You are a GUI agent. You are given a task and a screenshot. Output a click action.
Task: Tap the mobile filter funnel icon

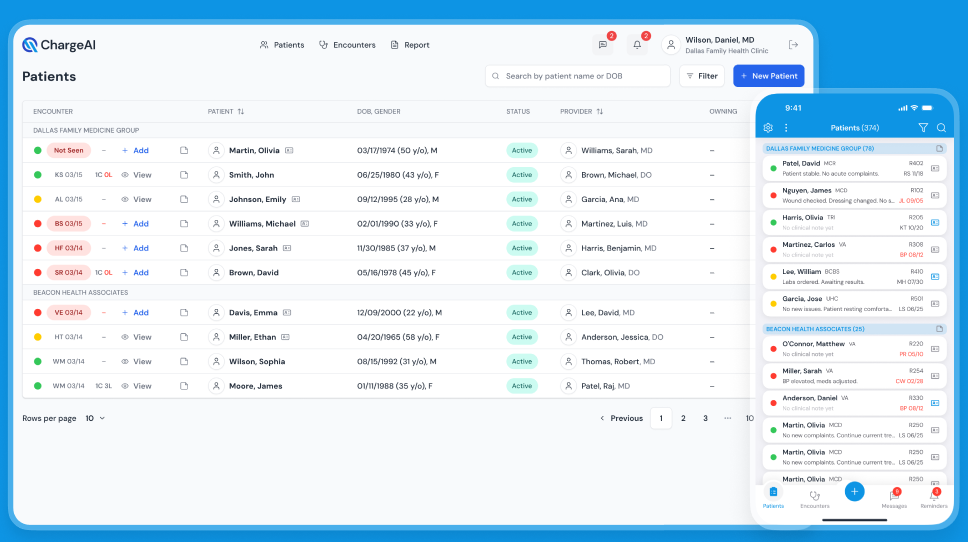click(x=923, y=128)
